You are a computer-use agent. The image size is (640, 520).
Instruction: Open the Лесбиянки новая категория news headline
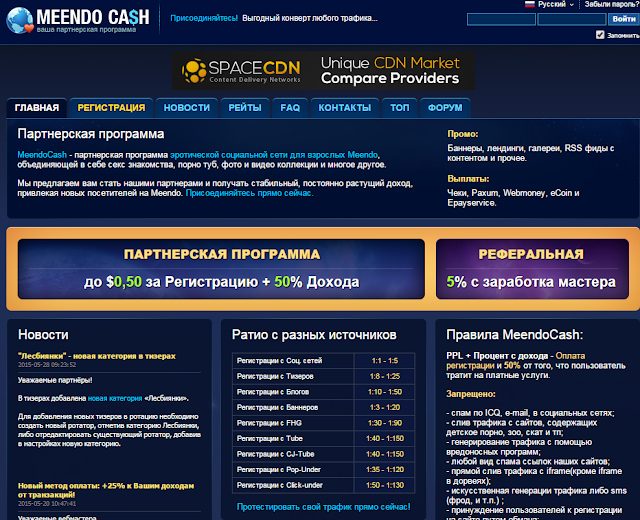point(97,356)
